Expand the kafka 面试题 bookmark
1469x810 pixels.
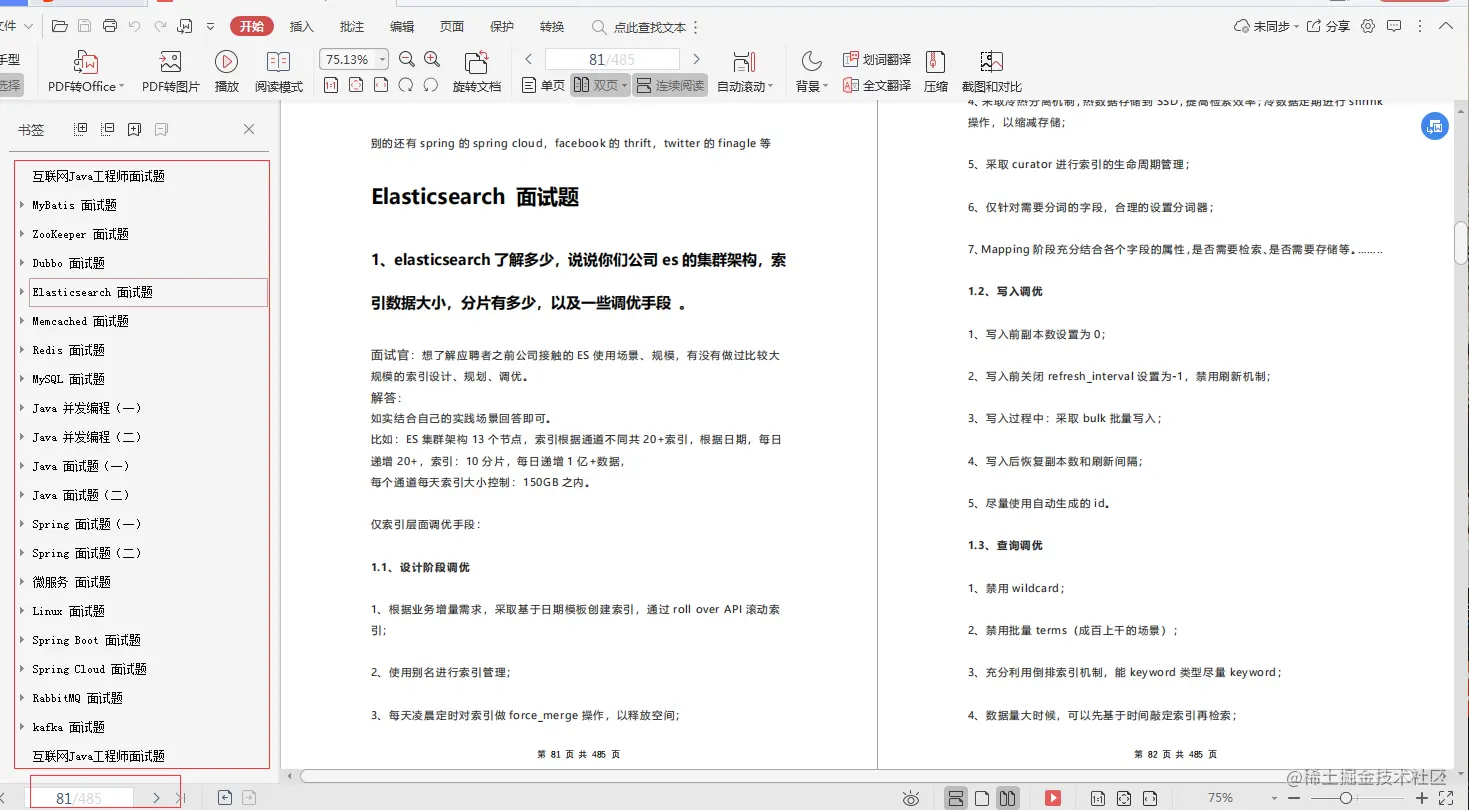[x=22, y=727]
